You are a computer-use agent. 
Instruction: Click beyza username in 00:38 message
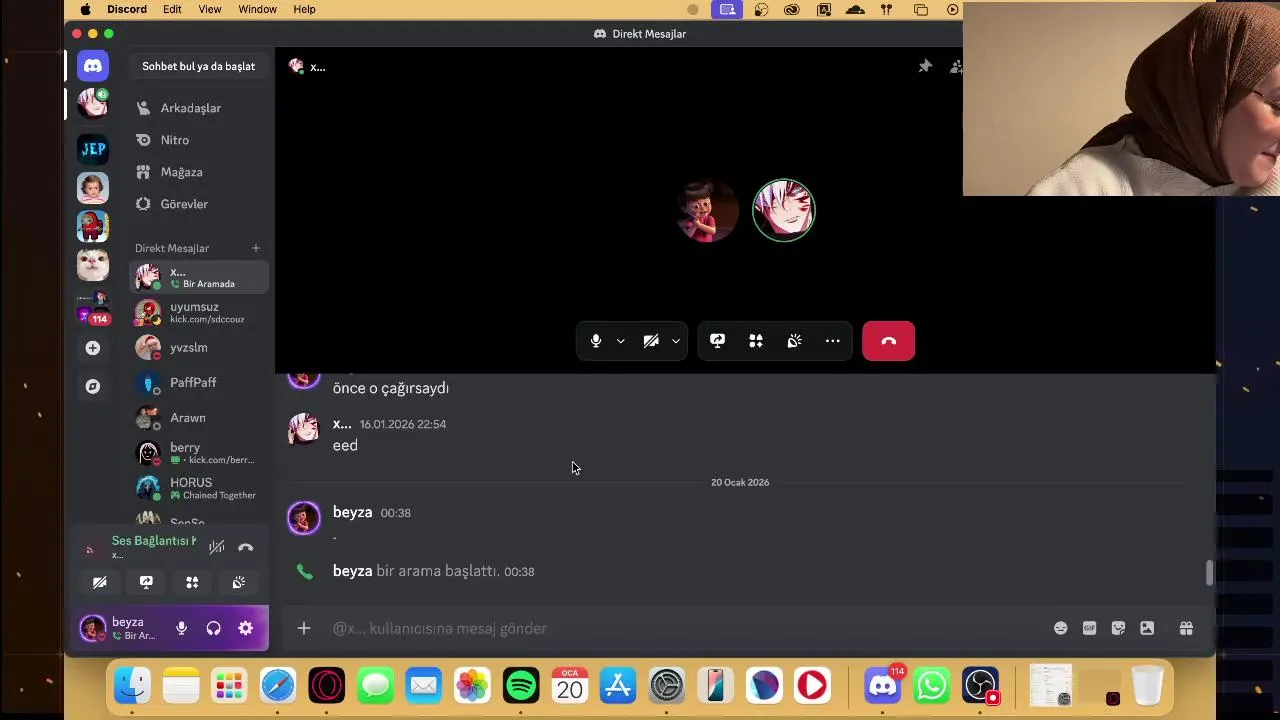[352, 512]
